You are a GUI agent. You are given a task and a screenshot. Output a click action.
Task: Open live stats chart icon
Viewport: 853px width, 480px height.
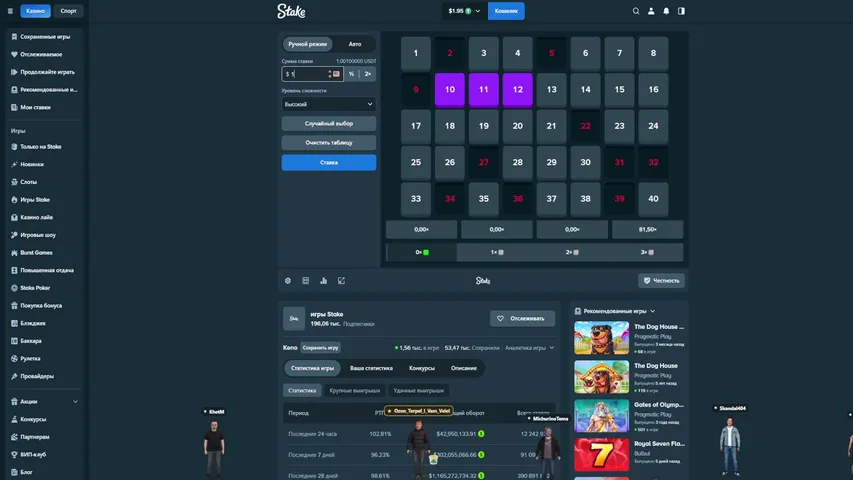[x=324, y=281]
